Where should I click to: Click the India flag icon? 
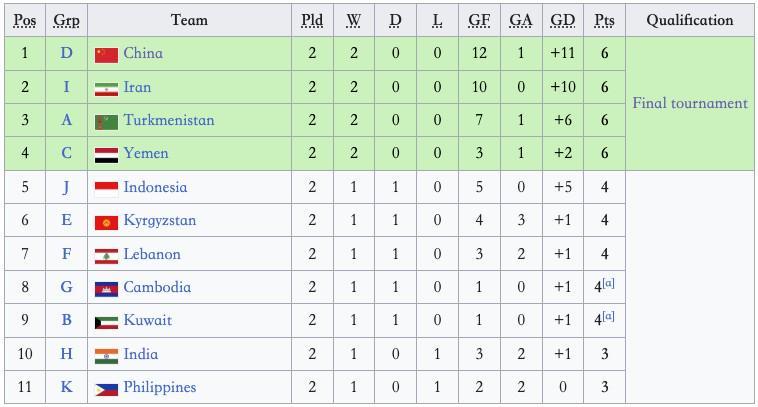pyautogui.click(x=106, y=355)
